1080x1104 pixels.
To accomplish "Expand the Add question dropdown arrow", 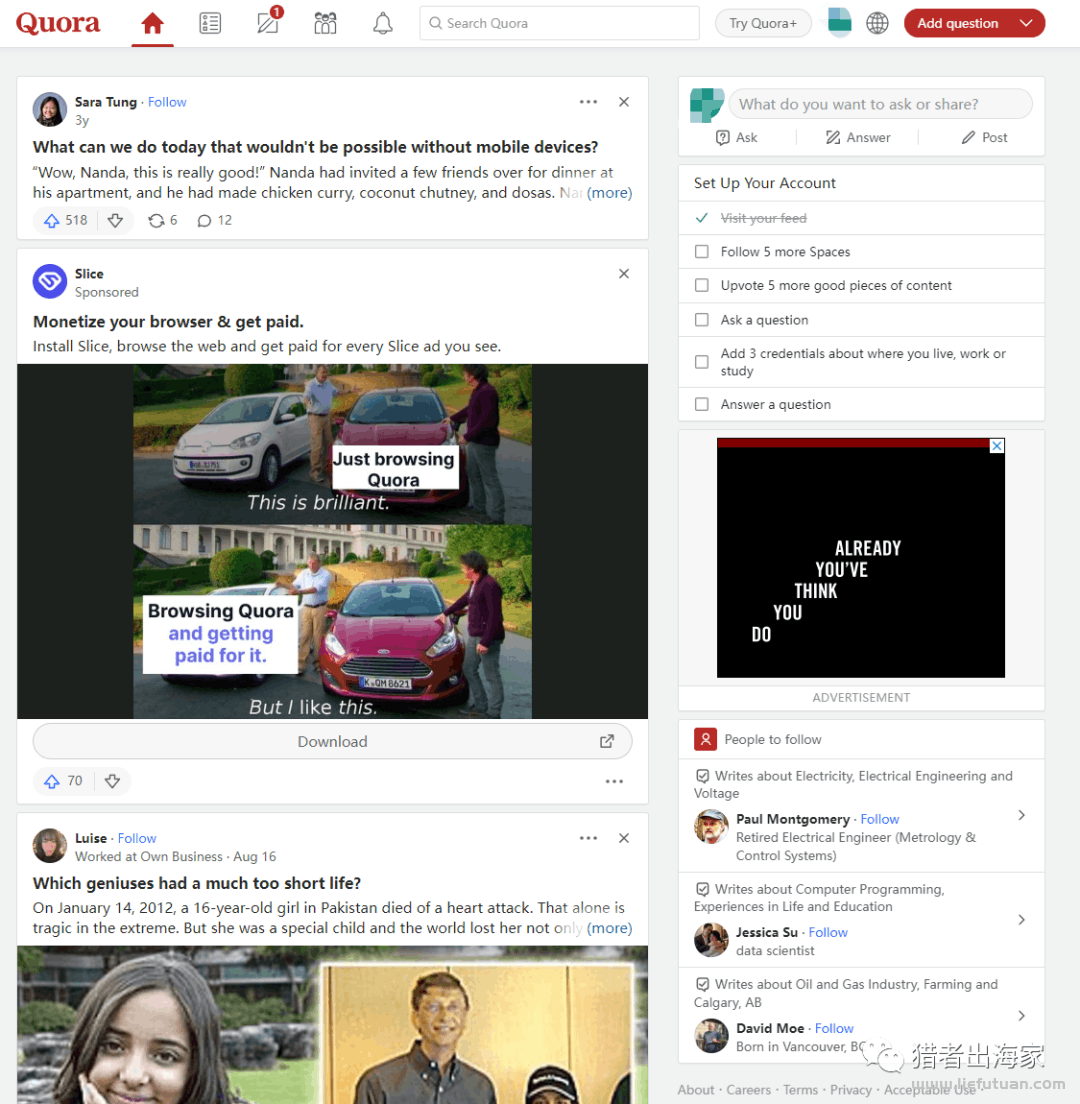I will tap(1026, 23).
